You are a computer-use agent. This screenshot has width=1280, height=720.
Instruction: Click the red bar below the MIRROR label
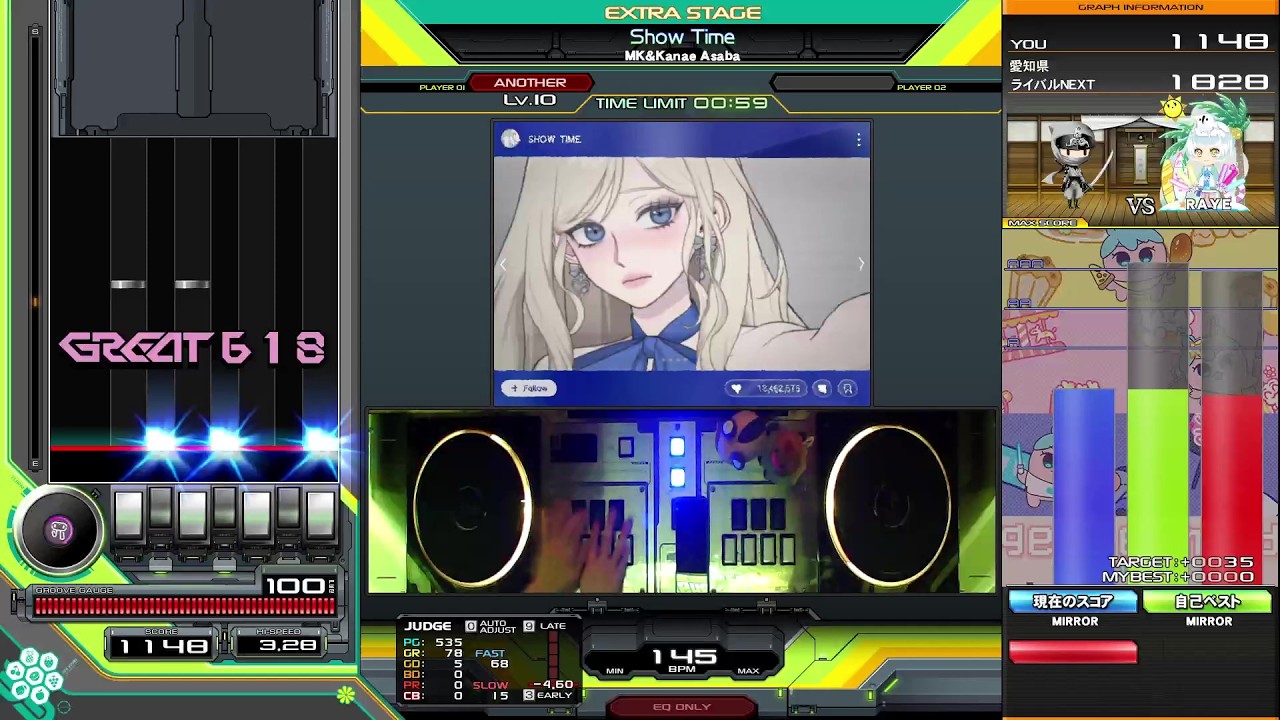point(1073,653)
